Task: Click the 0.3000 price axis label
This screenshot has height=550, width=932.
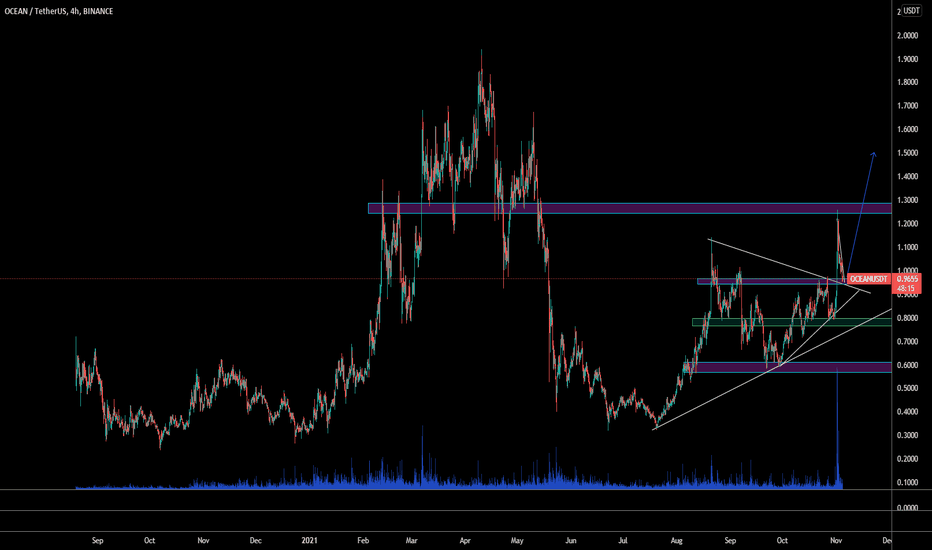Action: (907, 436)
